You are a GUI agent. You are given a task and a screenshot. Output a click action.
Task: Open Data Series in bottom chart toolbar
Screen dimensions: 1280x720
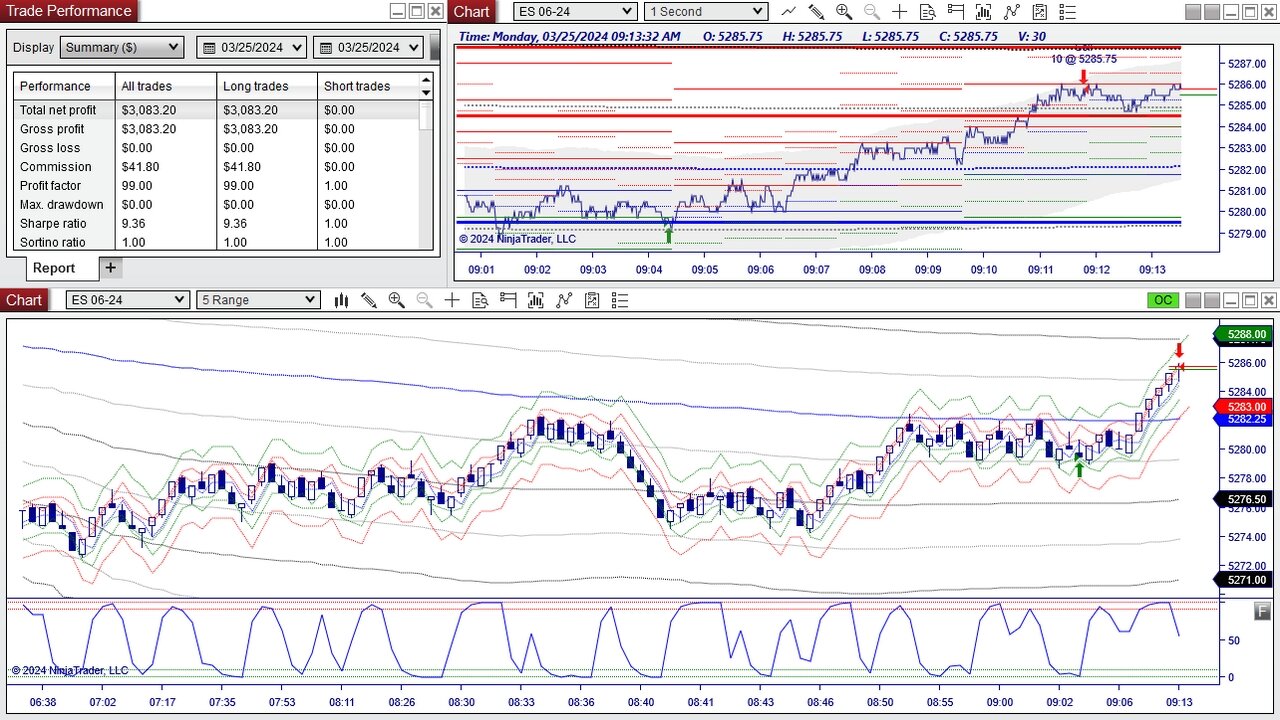coord(536,300)
